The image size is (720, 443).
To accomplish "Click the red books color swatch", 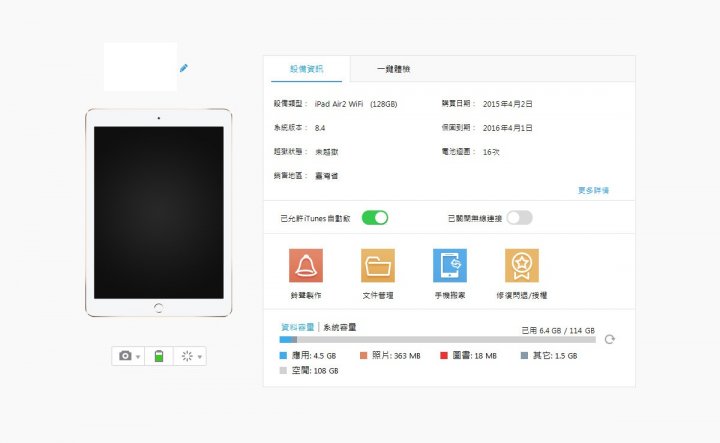I will pyautogui.click(x=444, y=355).
